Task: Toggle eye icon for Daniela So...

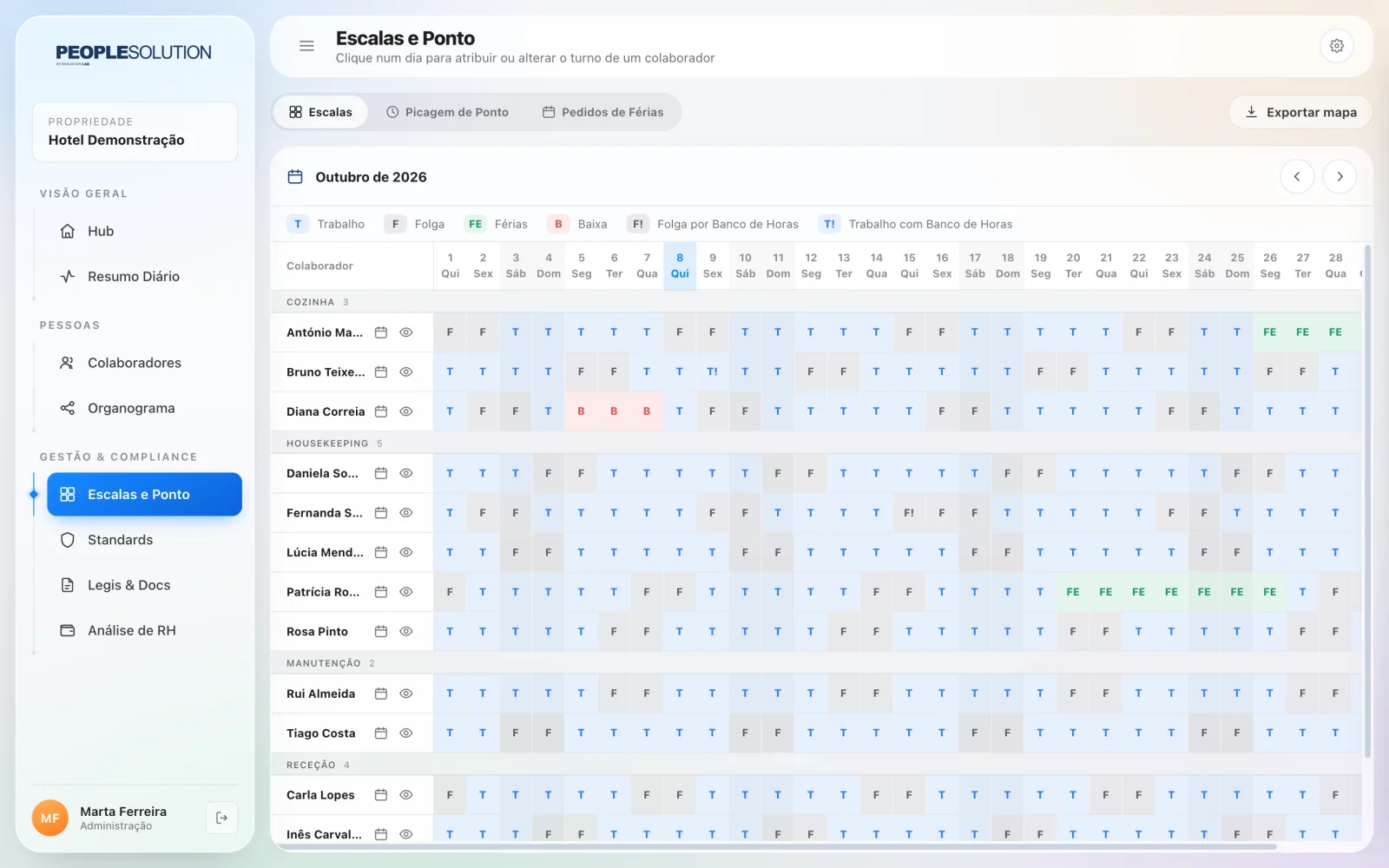Action: (406, 474)
